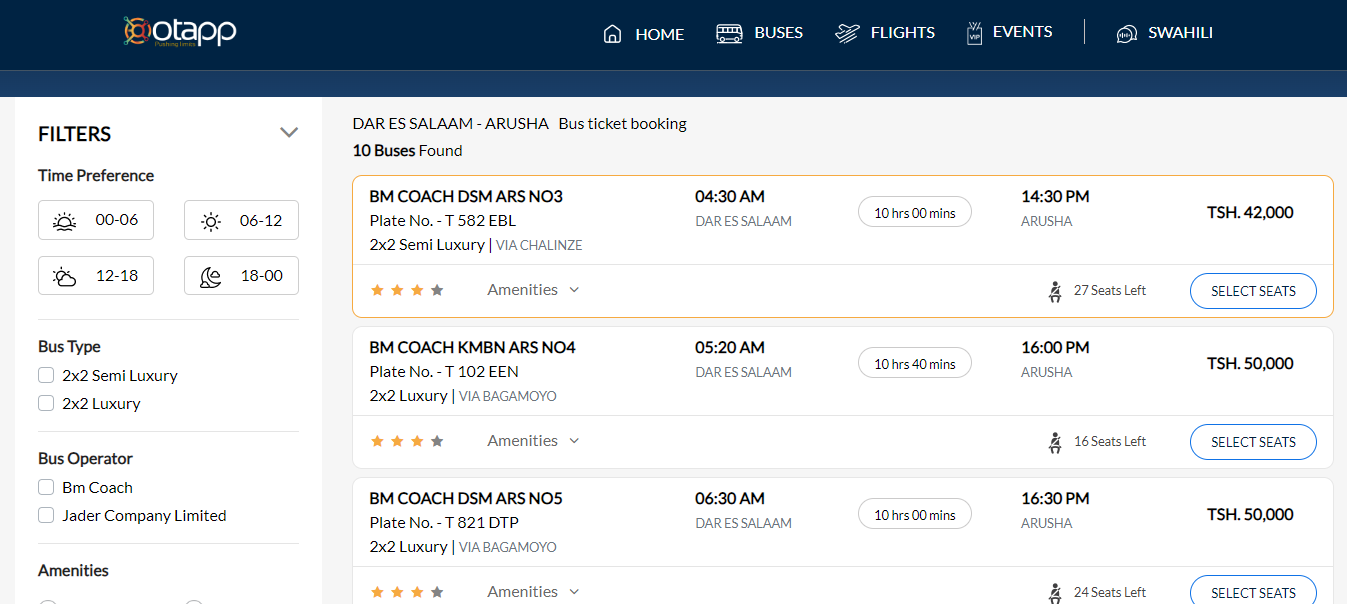This screenshot has width=1347, height=604.
Task: Toggle the 2x2 Luxury checkbox
Action: coord(46,404)
